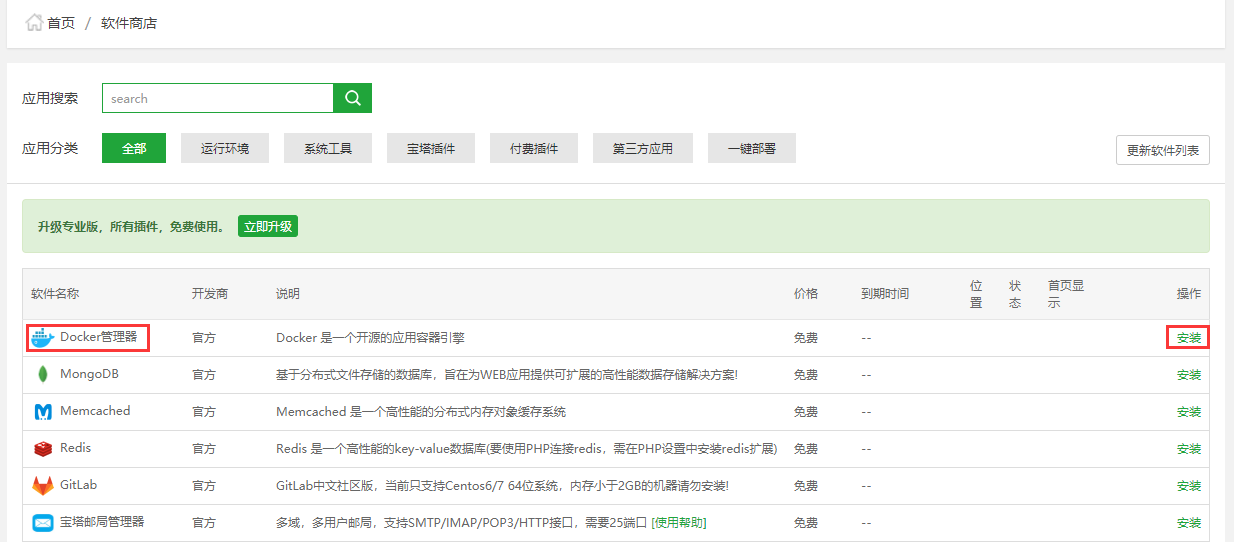Click Docker管理器 name text
The image size is (1234, 542).
click(x=98, y=337)
